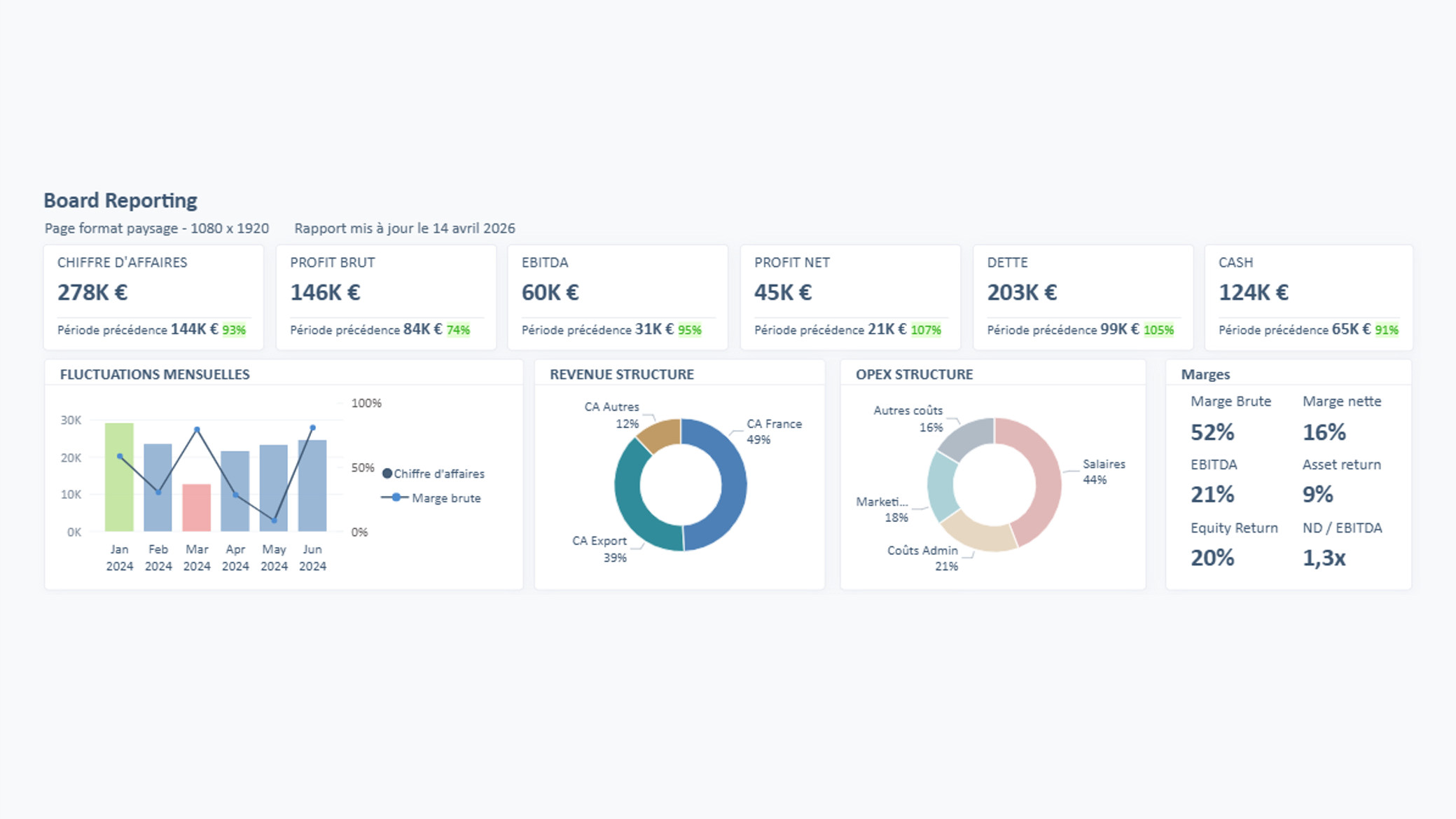Open the Chiffre d'affaires KPI card
The height and width of the screenshot is (819, 1456).
(153, 297)
